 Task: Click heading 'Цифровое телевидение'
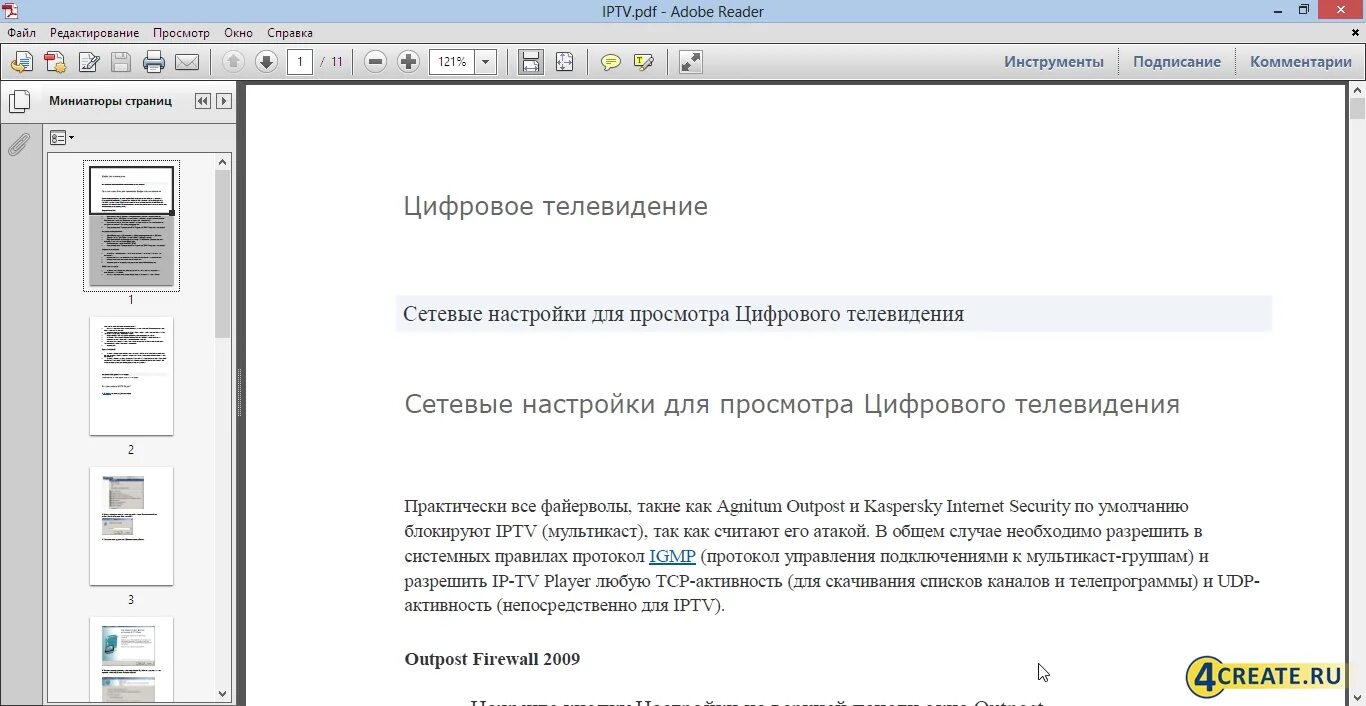(555, 207)
